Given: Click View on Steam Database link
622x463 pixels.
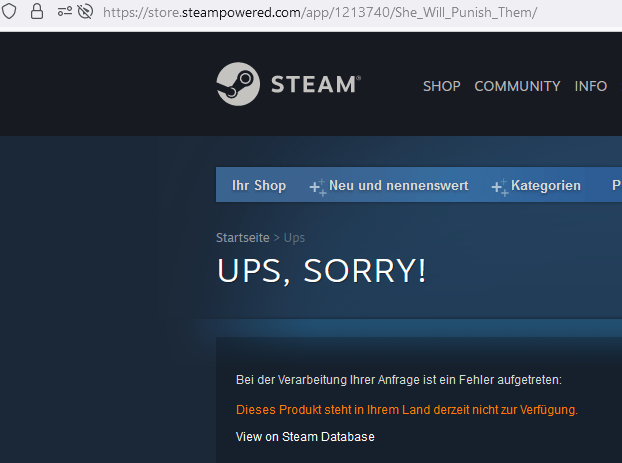Looking at the screenshot, I should point(305,437).
